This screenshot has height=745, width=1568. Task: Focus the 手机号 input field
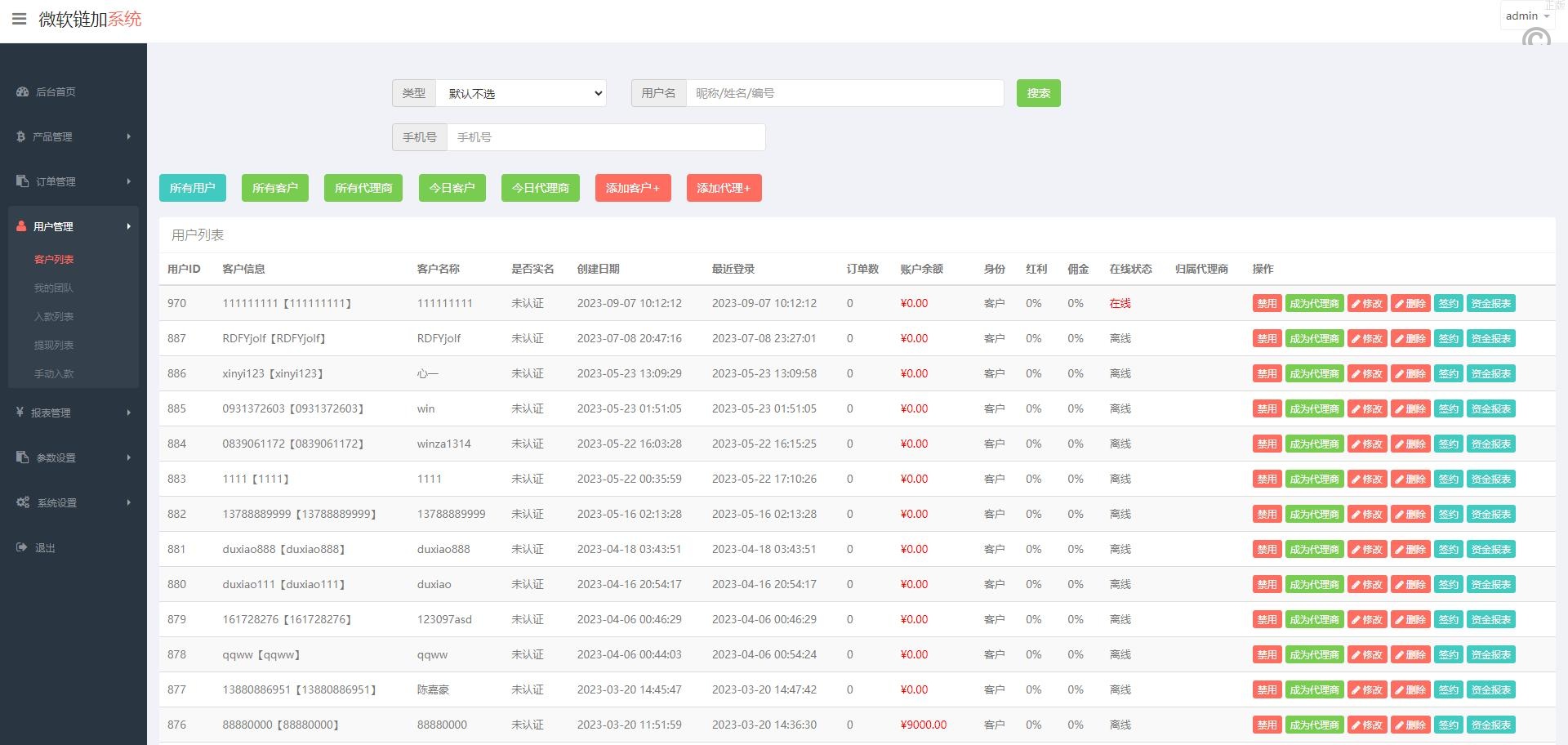click(605, 137)
